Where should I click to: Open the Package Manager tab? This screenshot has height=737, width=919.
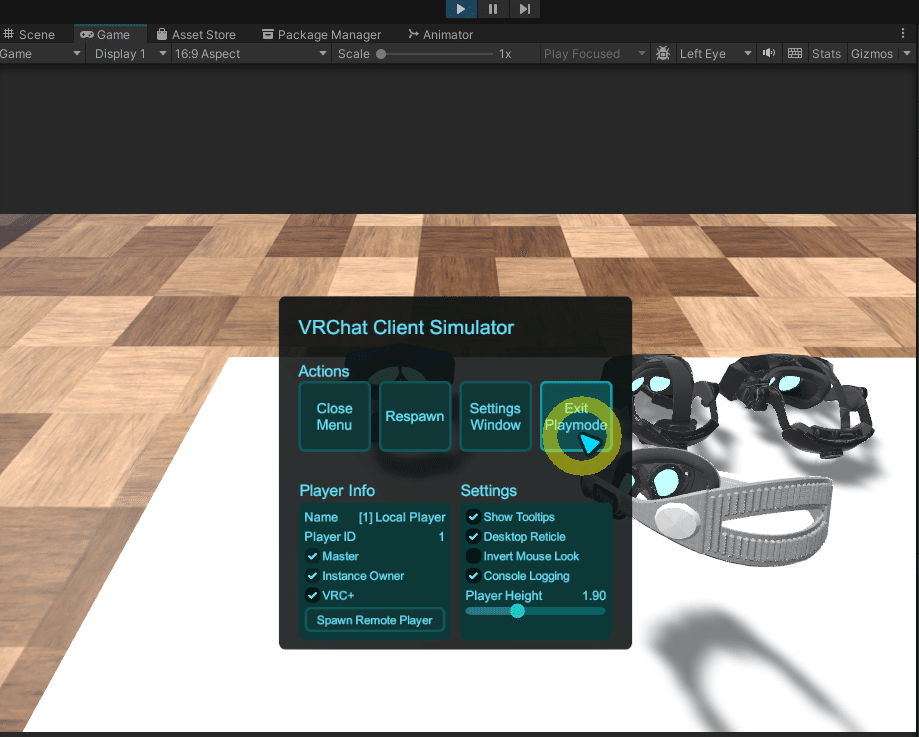pos(321,35)
